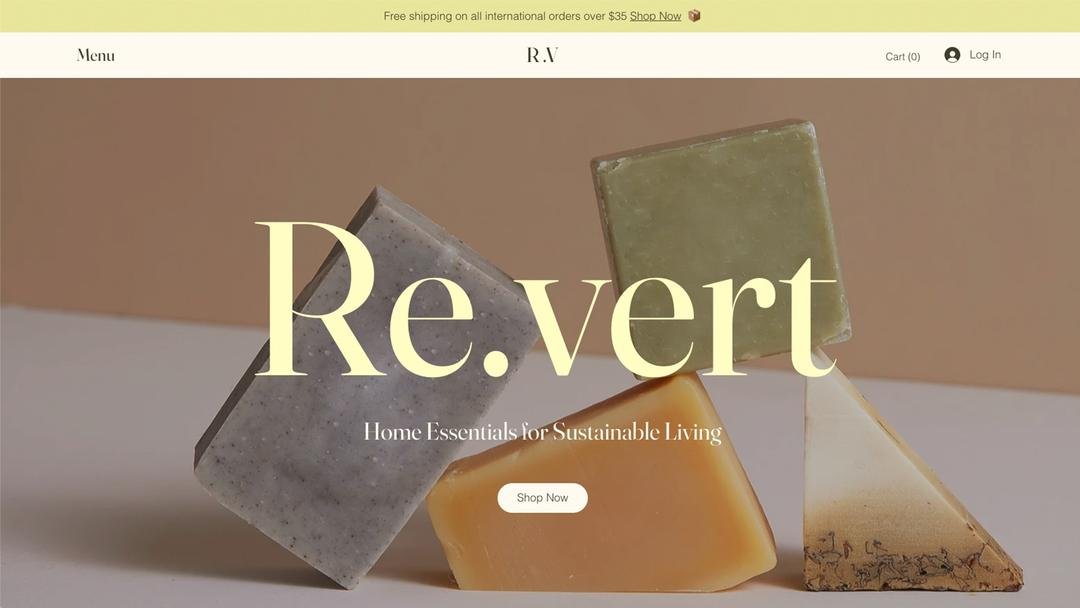Follow the underlined Shop Now banner link
The height and width of the screenshot is (608, 1080).
coord(655,16)
